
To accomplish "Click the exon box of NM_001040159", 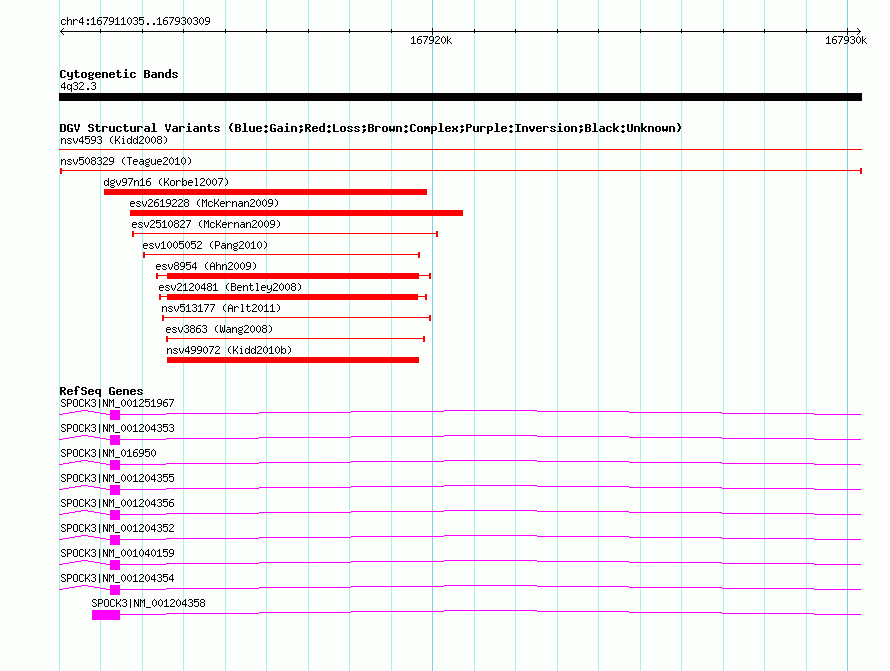I will coord(115,565).
